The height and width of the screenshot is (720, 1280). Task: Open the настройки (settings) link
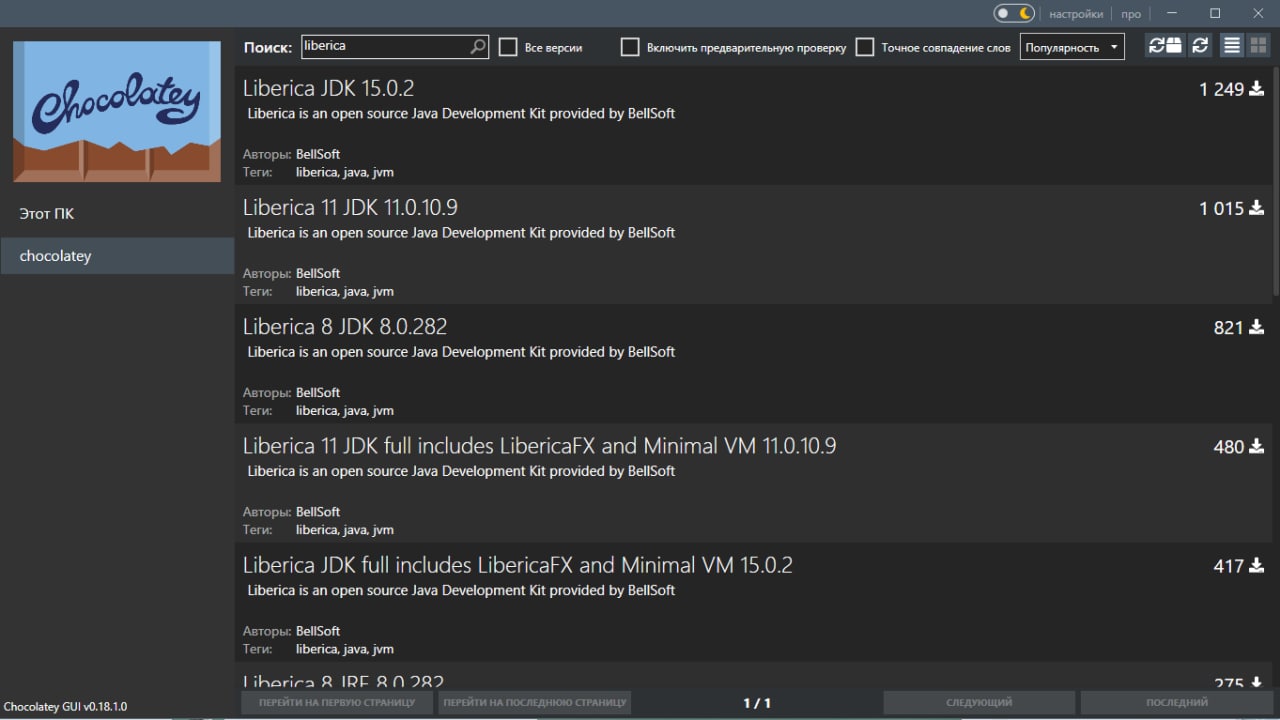(x=1076, y=14)
